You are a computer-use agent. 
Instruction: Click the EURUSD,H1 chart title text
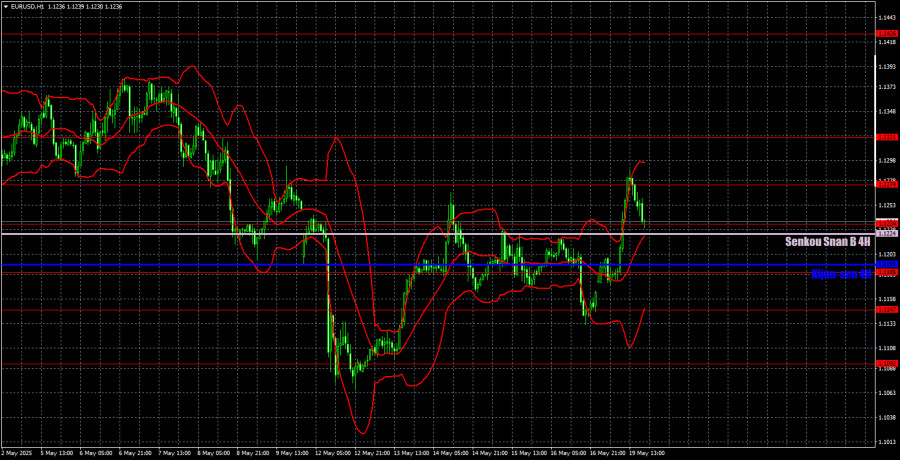click(26, 6)
